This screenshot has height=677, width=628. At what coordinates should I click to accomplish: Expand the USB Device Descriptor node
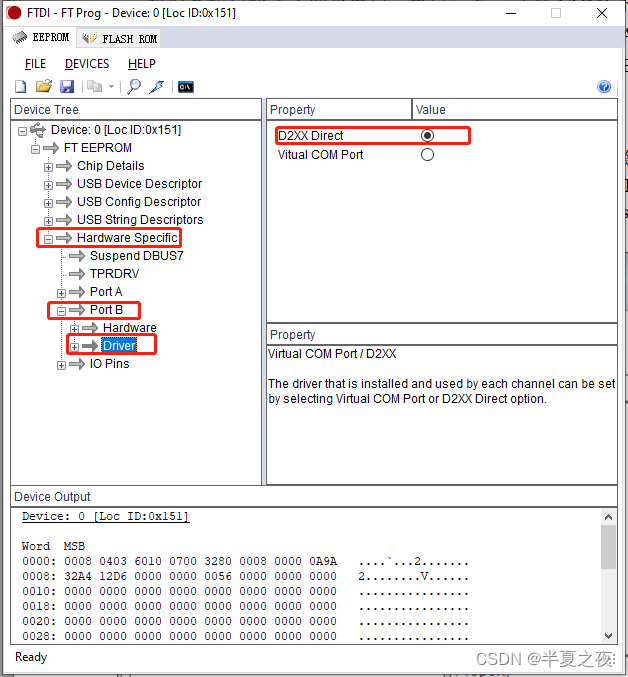pos(48,185)
